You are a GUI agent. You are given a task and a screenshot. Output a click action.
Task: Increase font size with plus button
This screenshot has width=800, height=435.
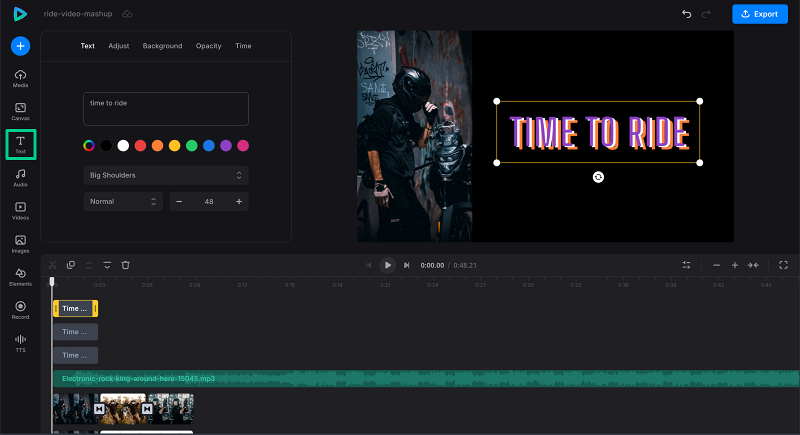(239, 201)
